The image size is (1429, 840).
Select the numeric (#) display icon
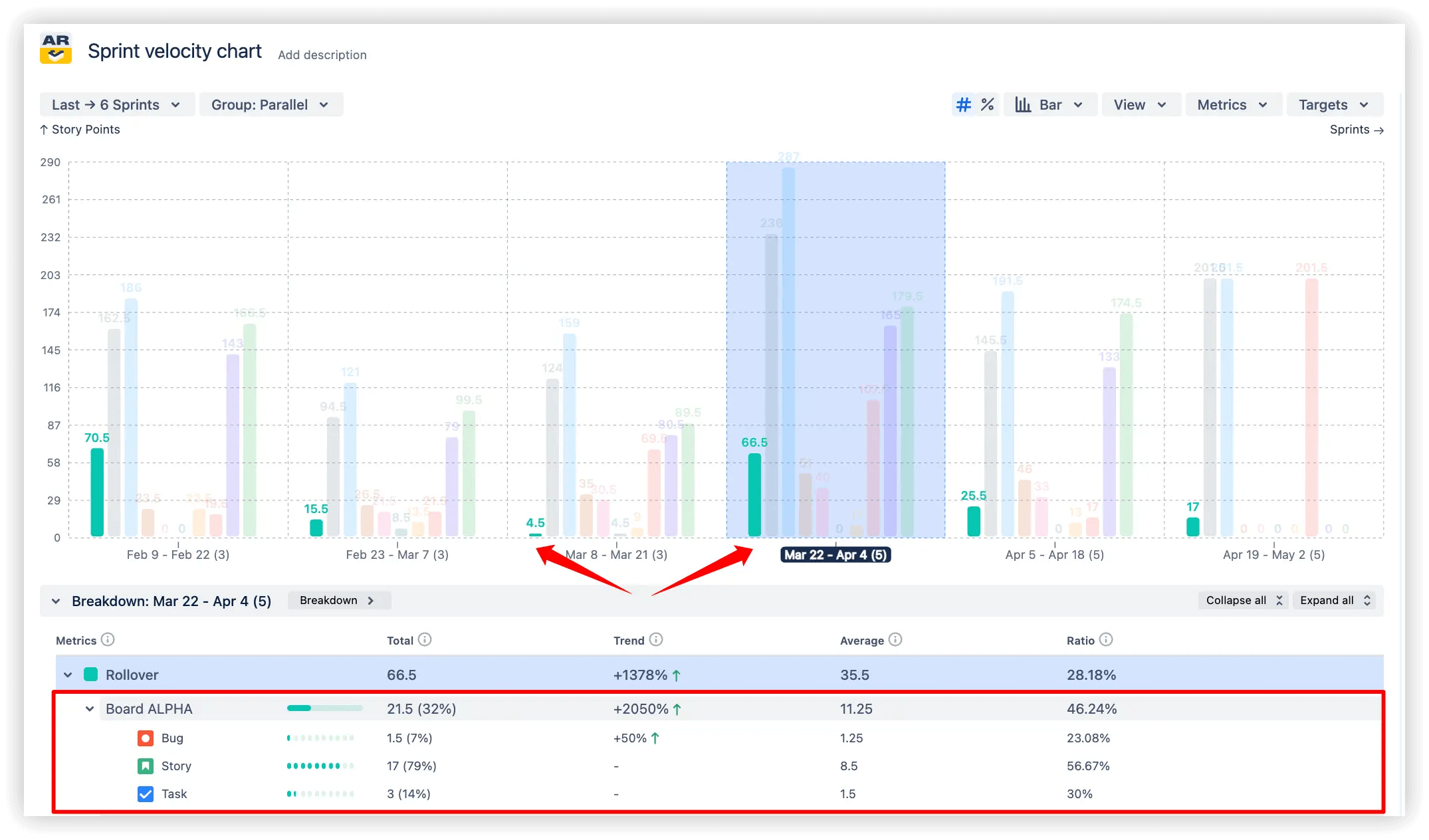click(x=963, y=104)
